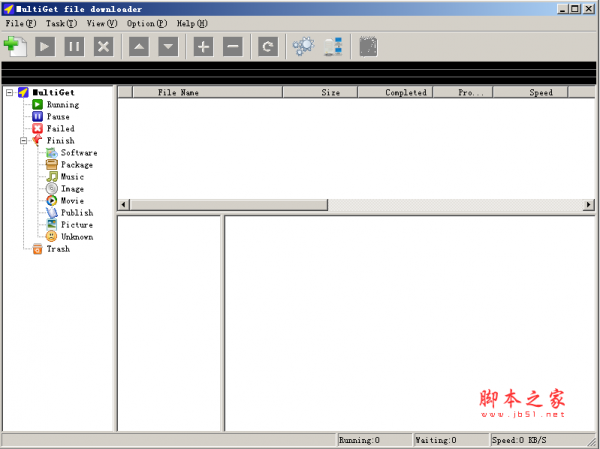Viewport: 600px width, 449px height.
Task: Open the Movie folder under Finish
Action: tap(72, 201)
